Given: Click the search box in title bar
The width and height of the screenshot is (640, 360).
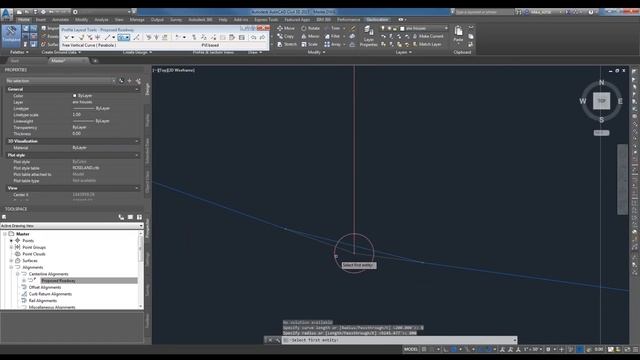Looking at the screenshot, I should pos(484,12).
